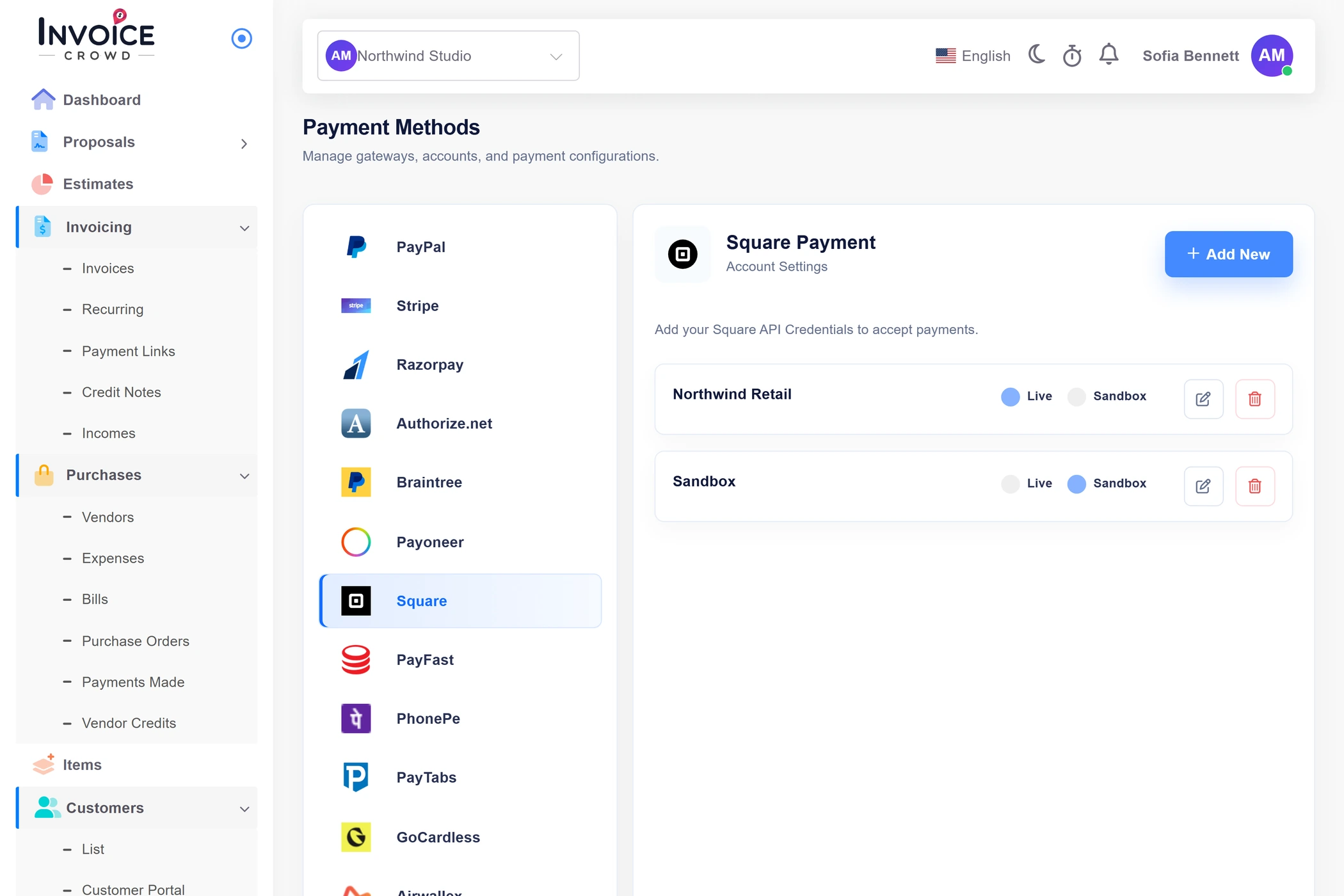
Task: Click the PayTabs logo icon
Action: tap(356, 777)
